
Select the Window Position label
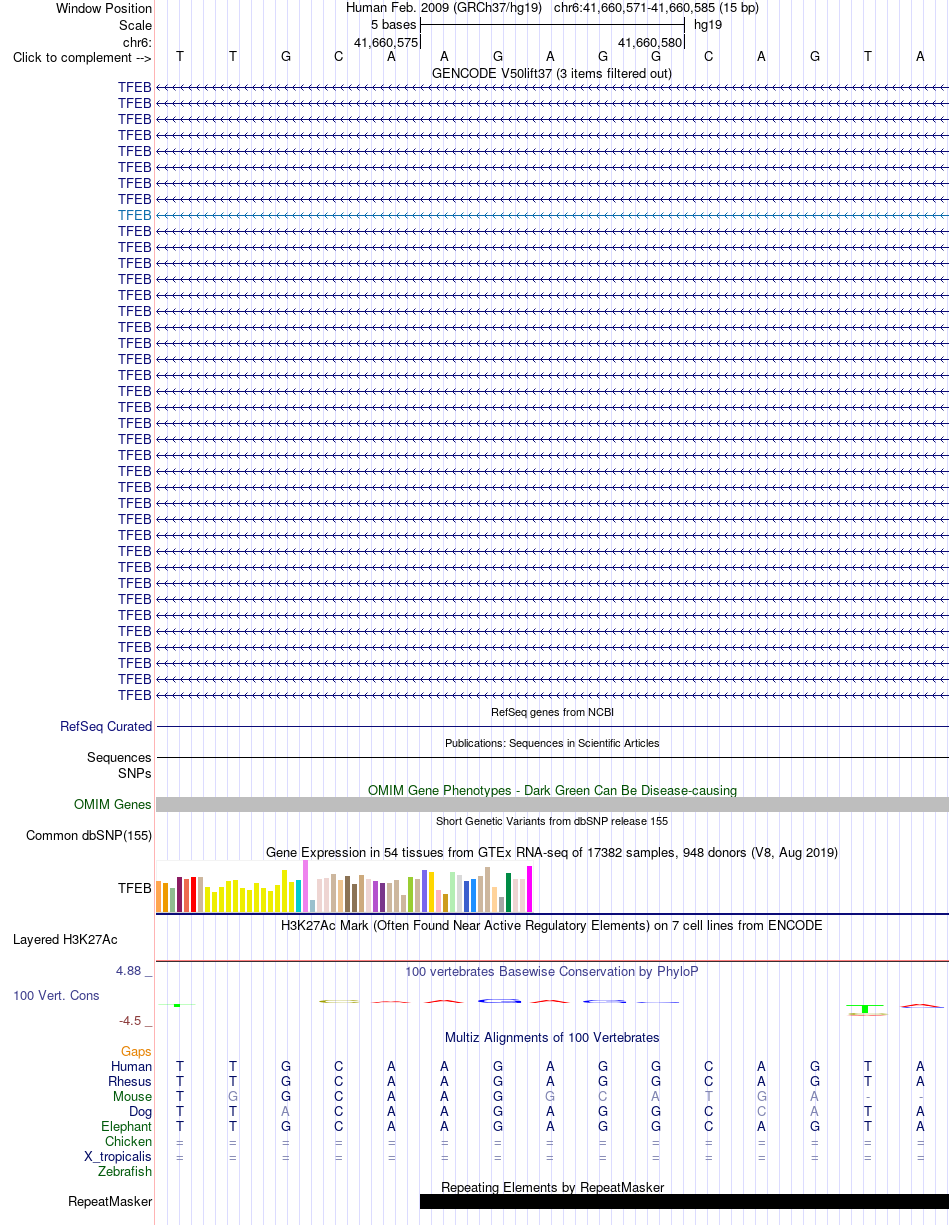click(x=104, y=9)
